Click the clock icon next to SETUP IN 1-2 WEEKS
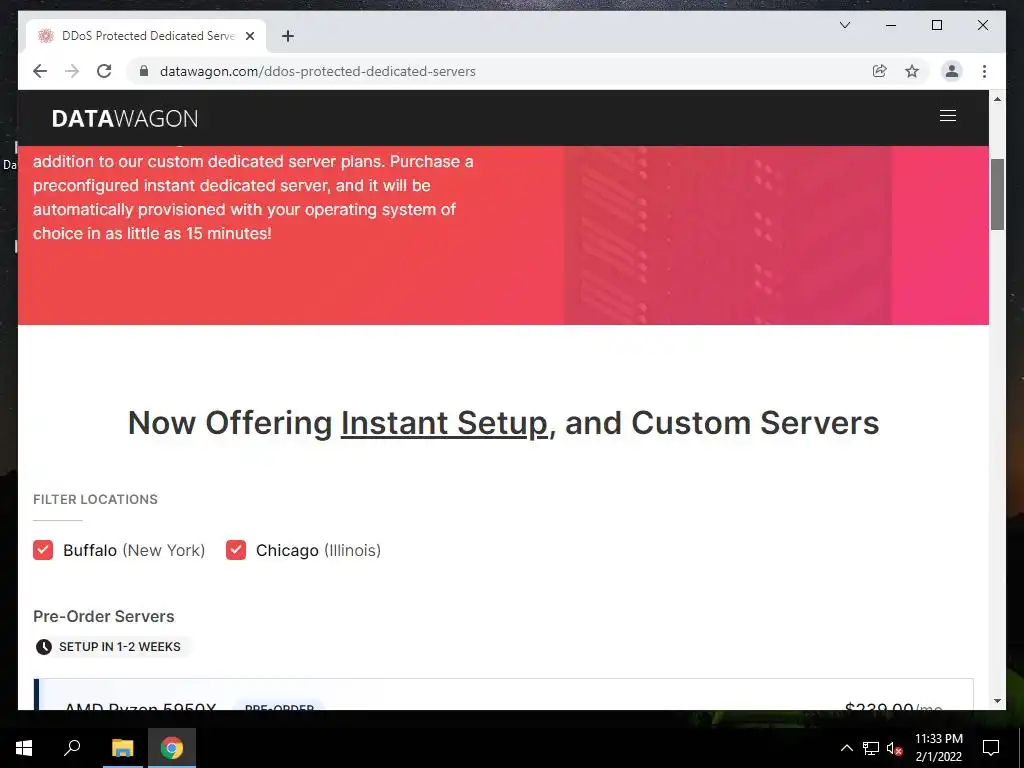This screenshot has width=1024, height=768. [x=44, y=647]
